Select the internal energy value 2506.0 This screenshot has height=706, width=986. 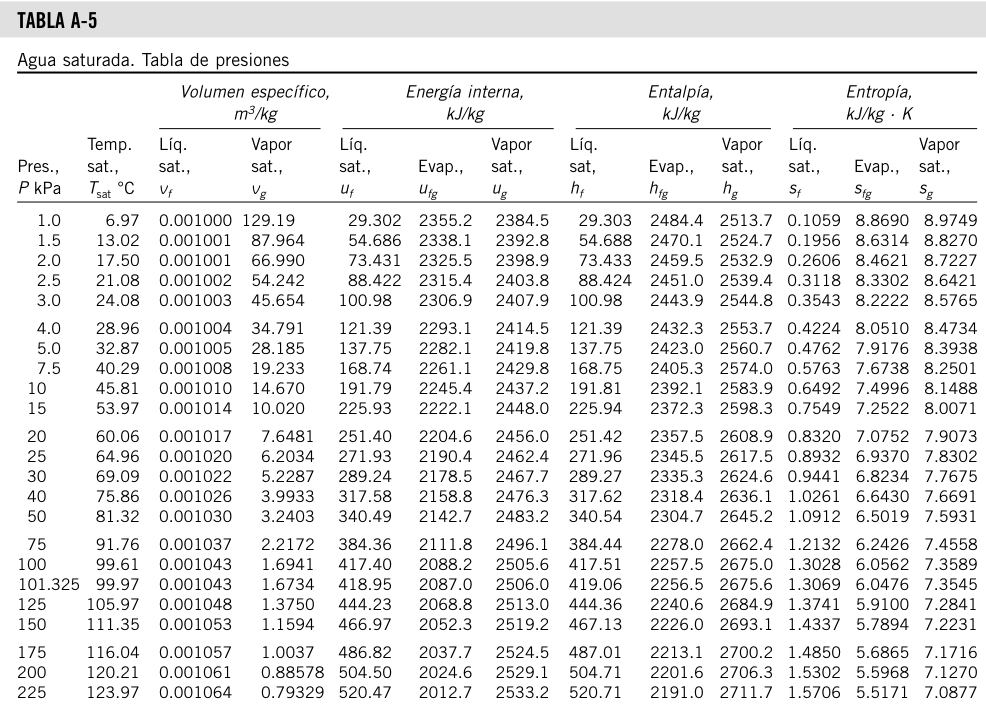pyautogui.click(x=522, y=584)
